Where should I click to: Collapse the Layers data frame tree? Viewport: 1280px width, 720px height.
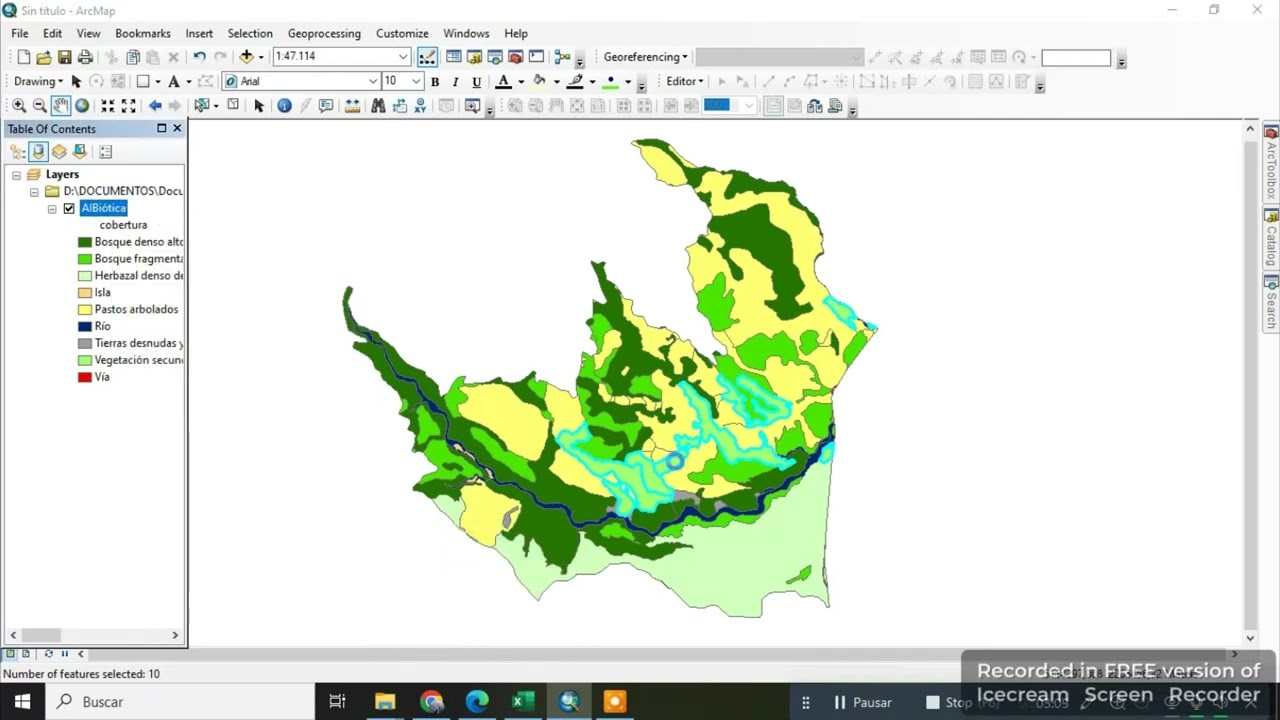pos(16,175)
